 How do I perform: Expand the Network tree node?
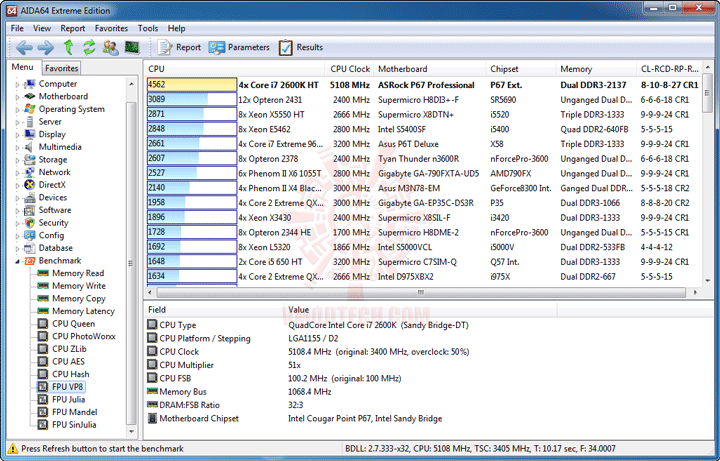pos(17,172)
